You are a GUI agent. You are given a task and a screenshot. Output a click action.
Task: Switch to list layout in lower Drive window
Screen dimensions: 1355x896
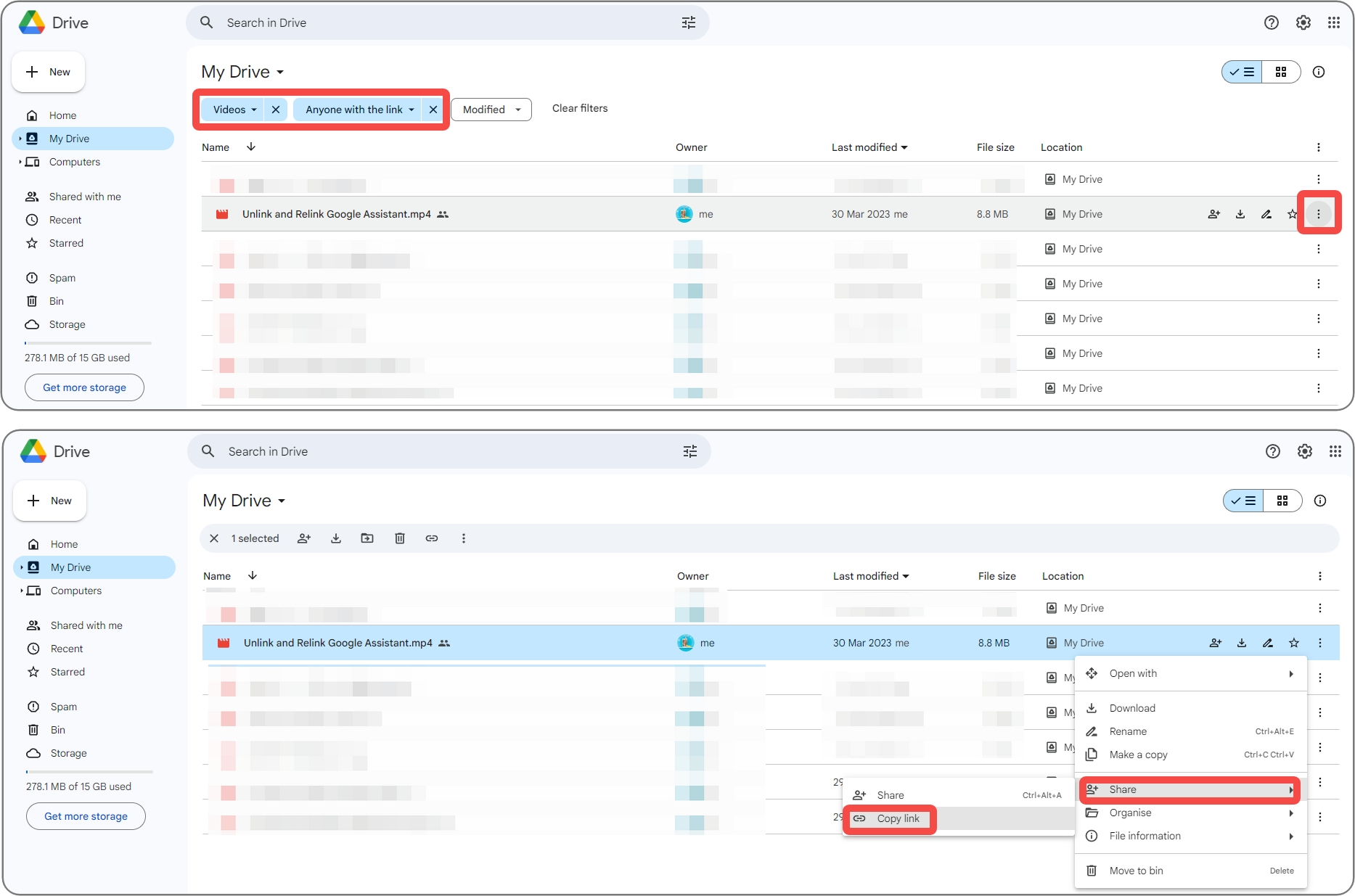[1244, 501]
